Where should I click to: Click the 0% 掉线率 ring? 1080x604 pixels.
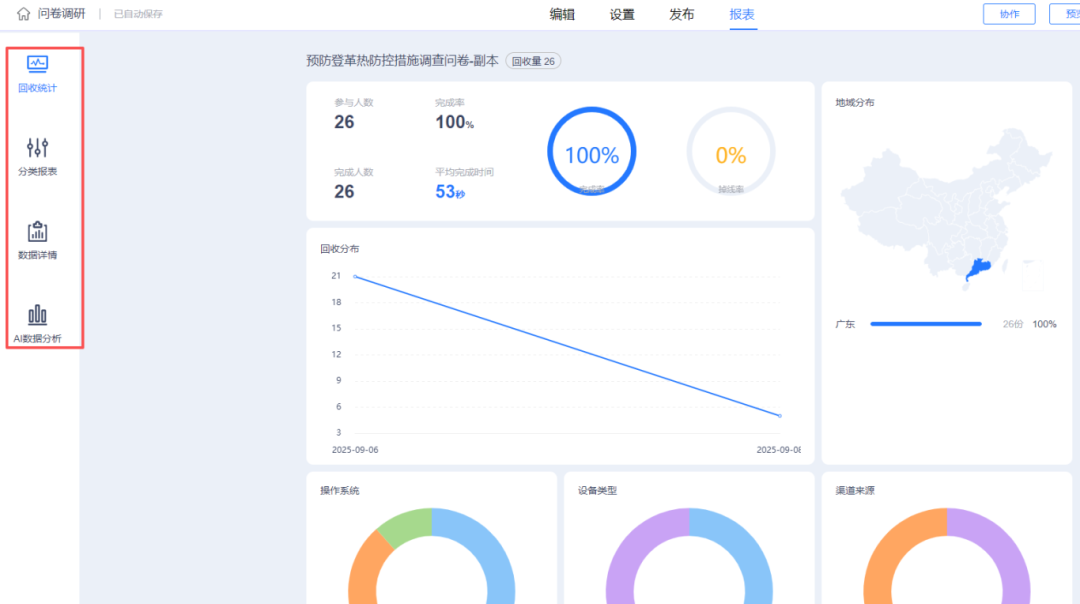coord(731,152)
